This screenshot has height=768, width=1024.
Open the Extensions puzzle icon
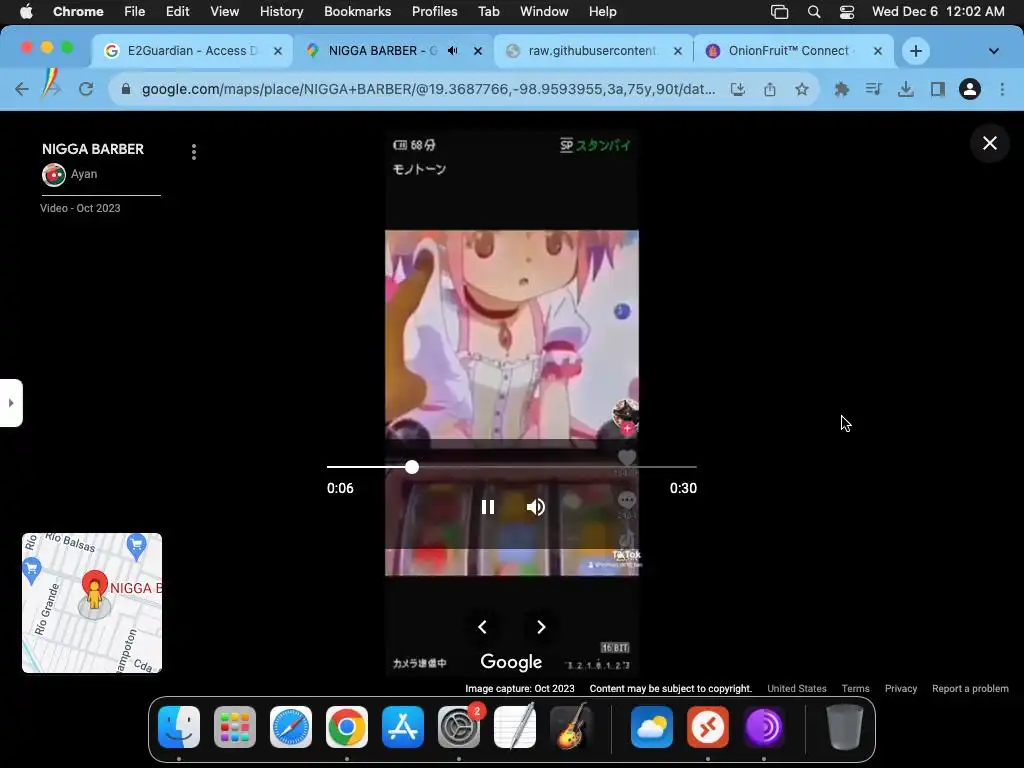point(841,89)
